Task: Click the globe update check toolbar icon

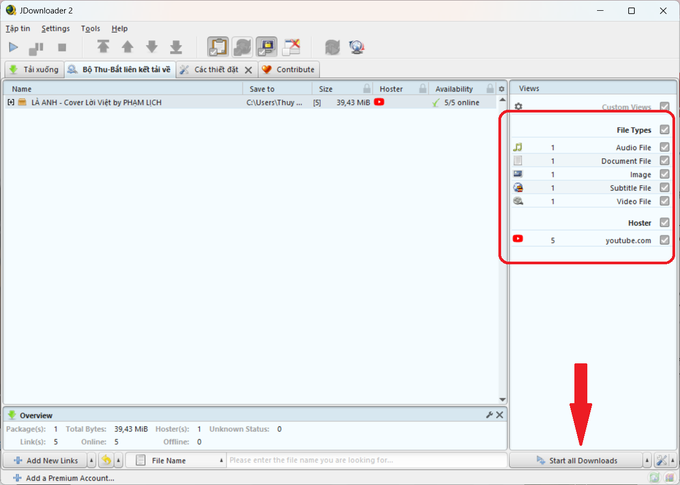Action: 356,47
